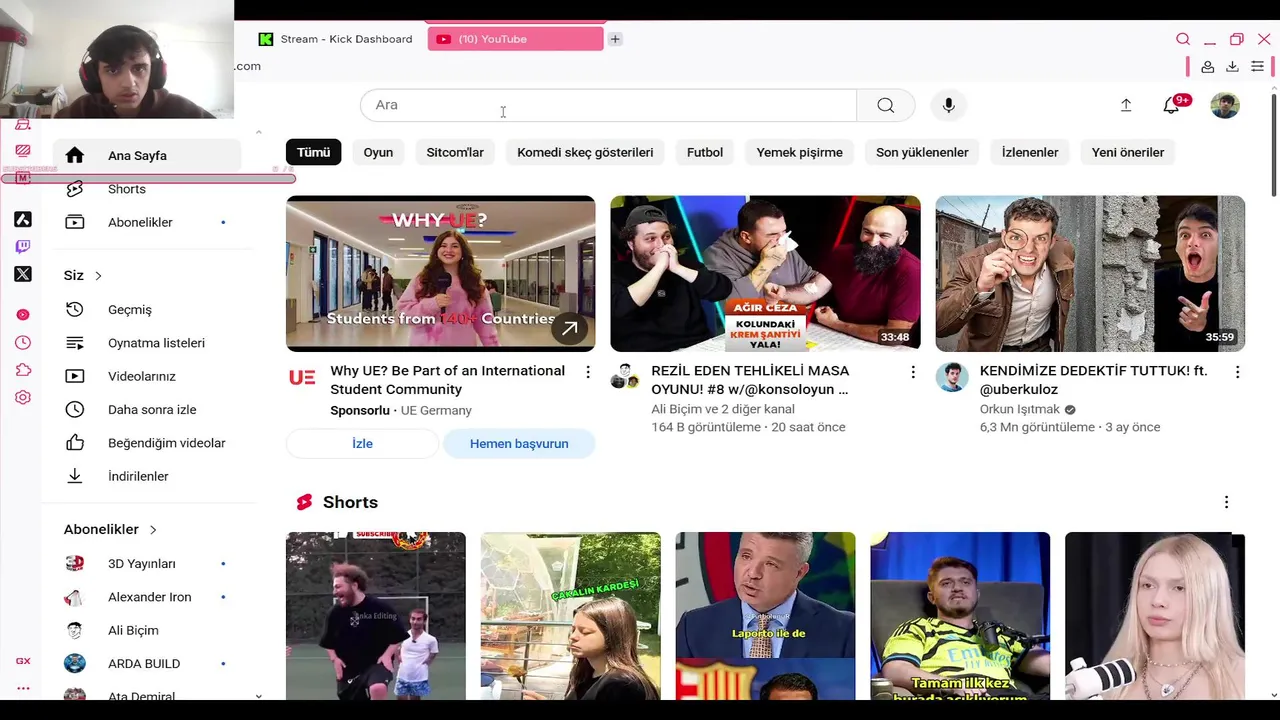Viewport: 1280px width, 720px height.
Task: Click the UE Germany logo
Action: coord(302,377)
